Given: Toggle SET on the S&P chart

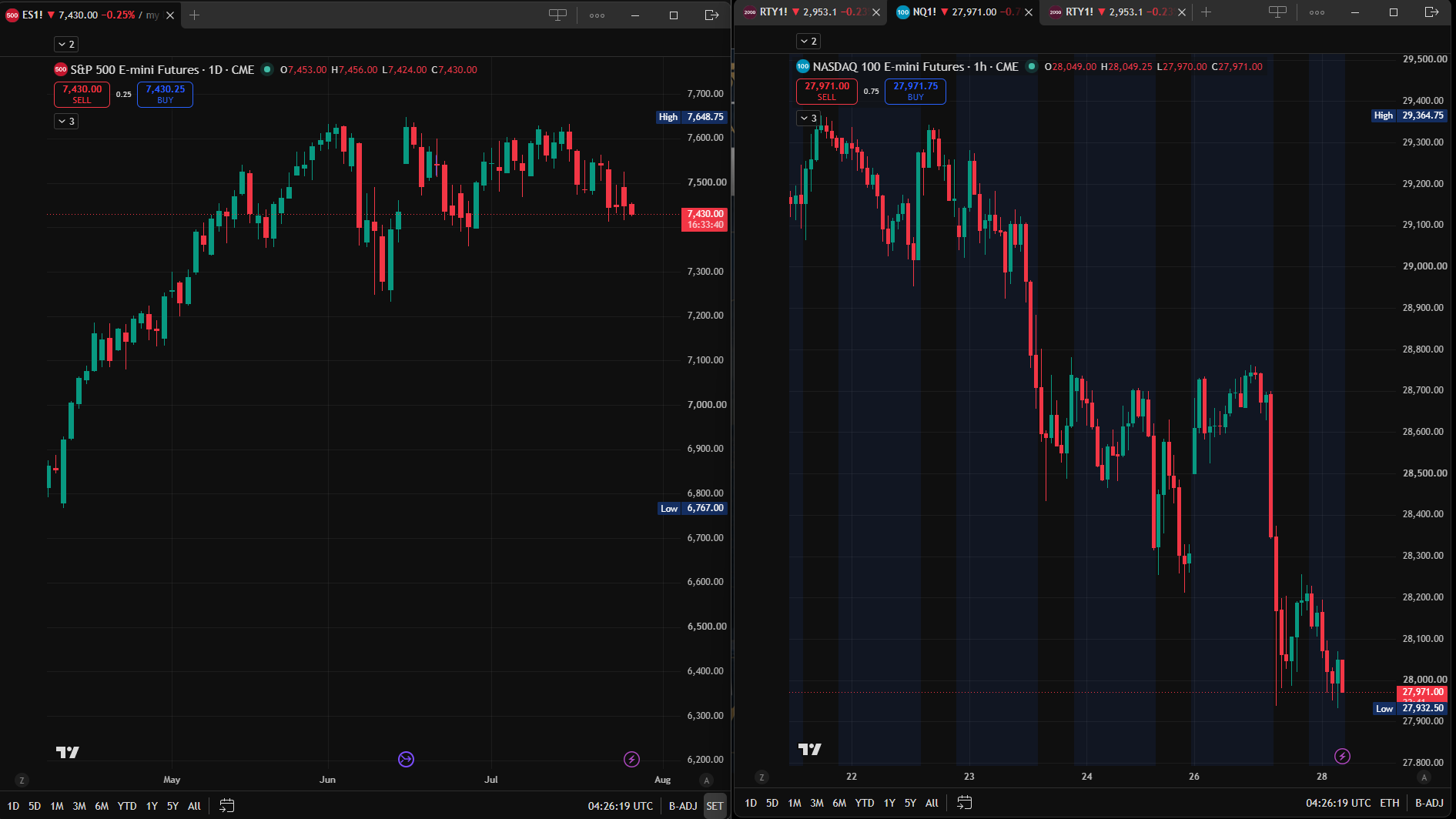Looking at the screenshot, I should coord(715,806).
